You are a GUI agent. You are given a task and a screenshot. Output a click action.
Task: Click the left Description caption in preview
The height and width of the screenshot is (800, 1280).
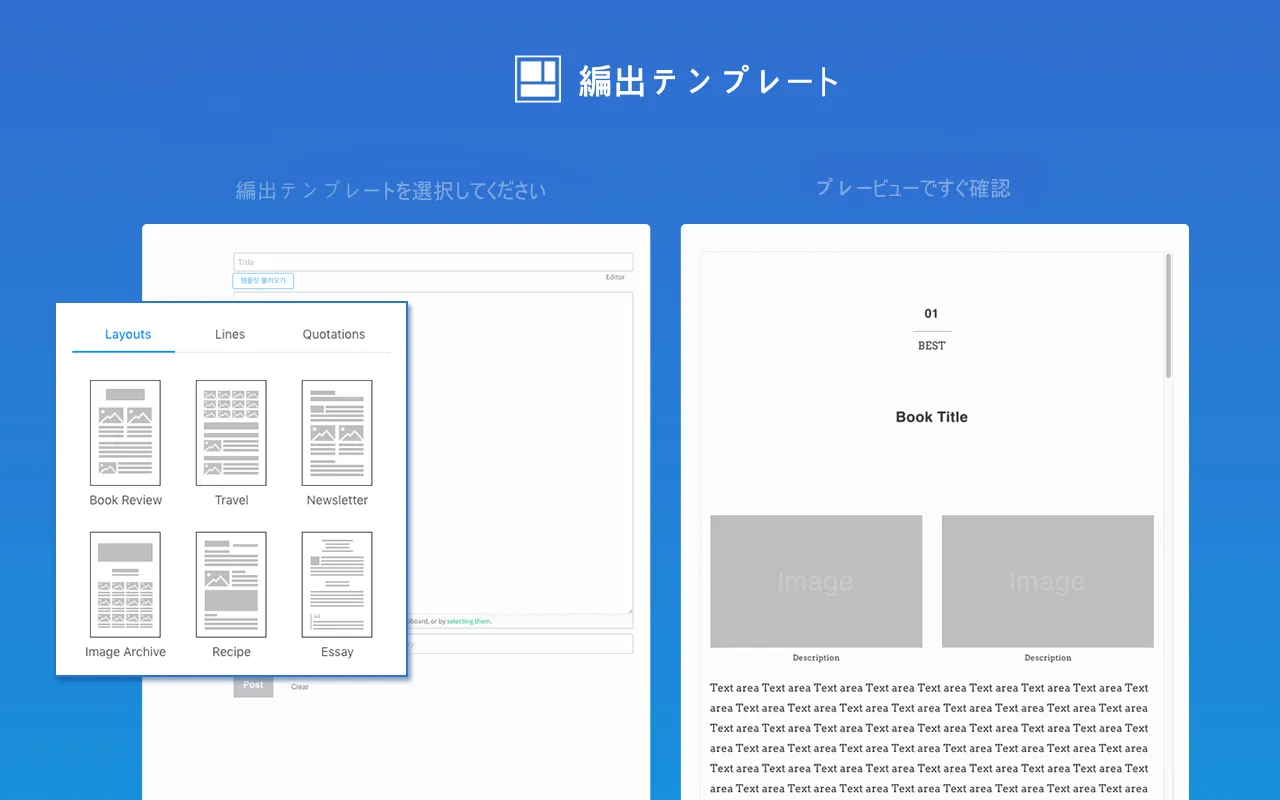816,658
